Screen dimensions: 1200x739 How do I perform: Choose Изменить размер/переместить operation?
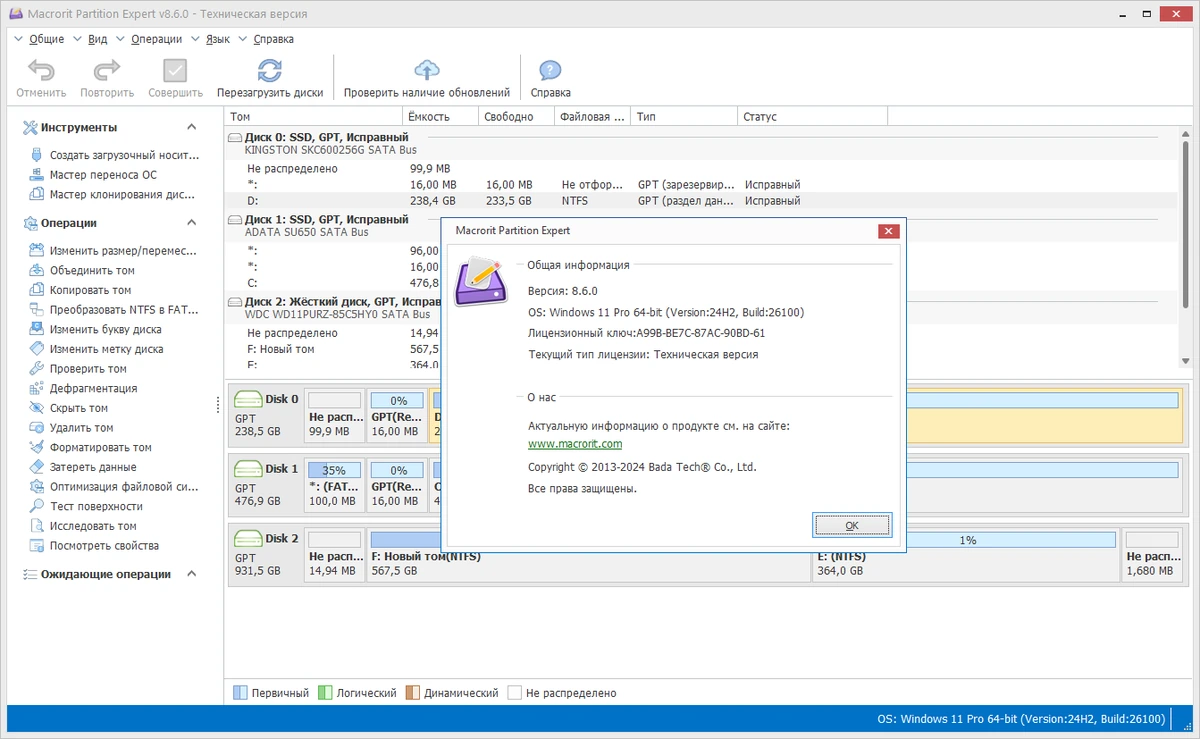pos(113,251)
